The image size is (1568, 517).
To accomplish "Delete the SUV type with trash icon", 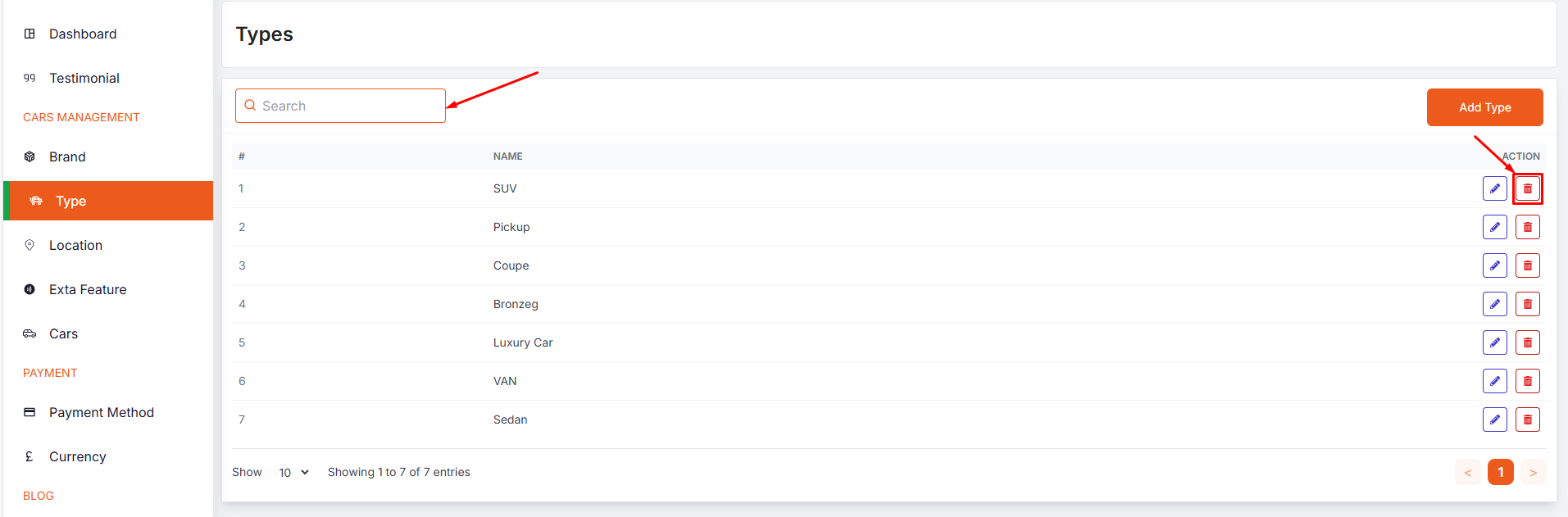I will 1527,188.
